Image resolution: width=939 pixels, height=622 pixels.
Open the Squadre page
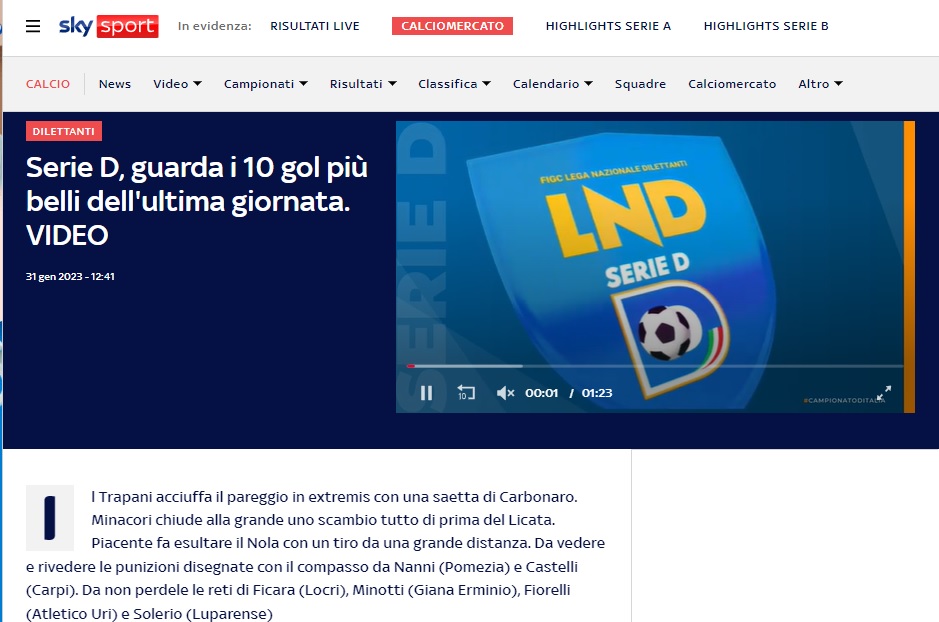pyautogui.click(x=640, y=84)
